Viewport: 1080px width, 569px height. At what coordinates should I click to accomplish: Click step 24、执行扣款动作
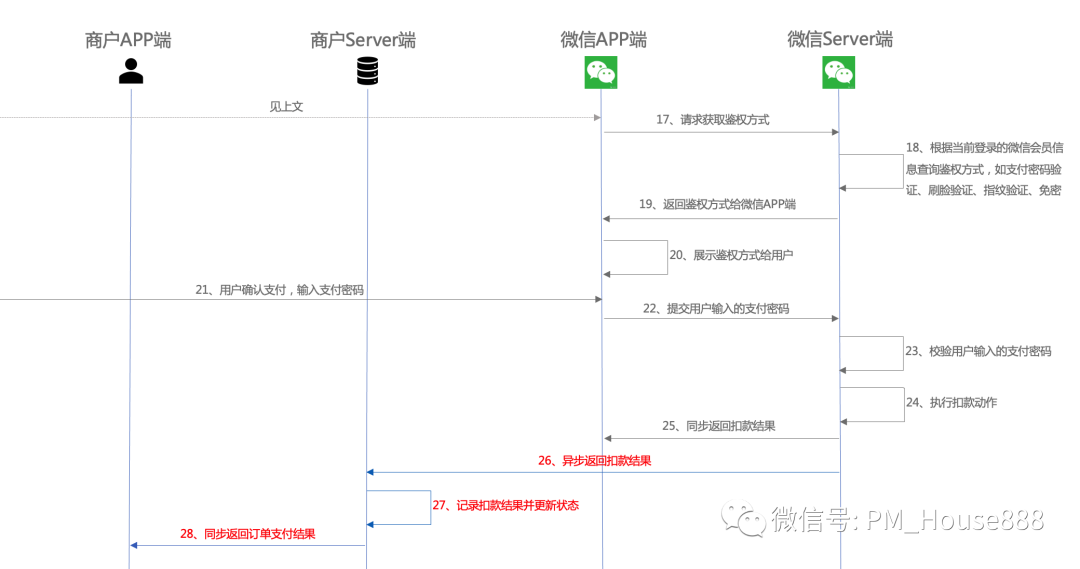point(951,403)
